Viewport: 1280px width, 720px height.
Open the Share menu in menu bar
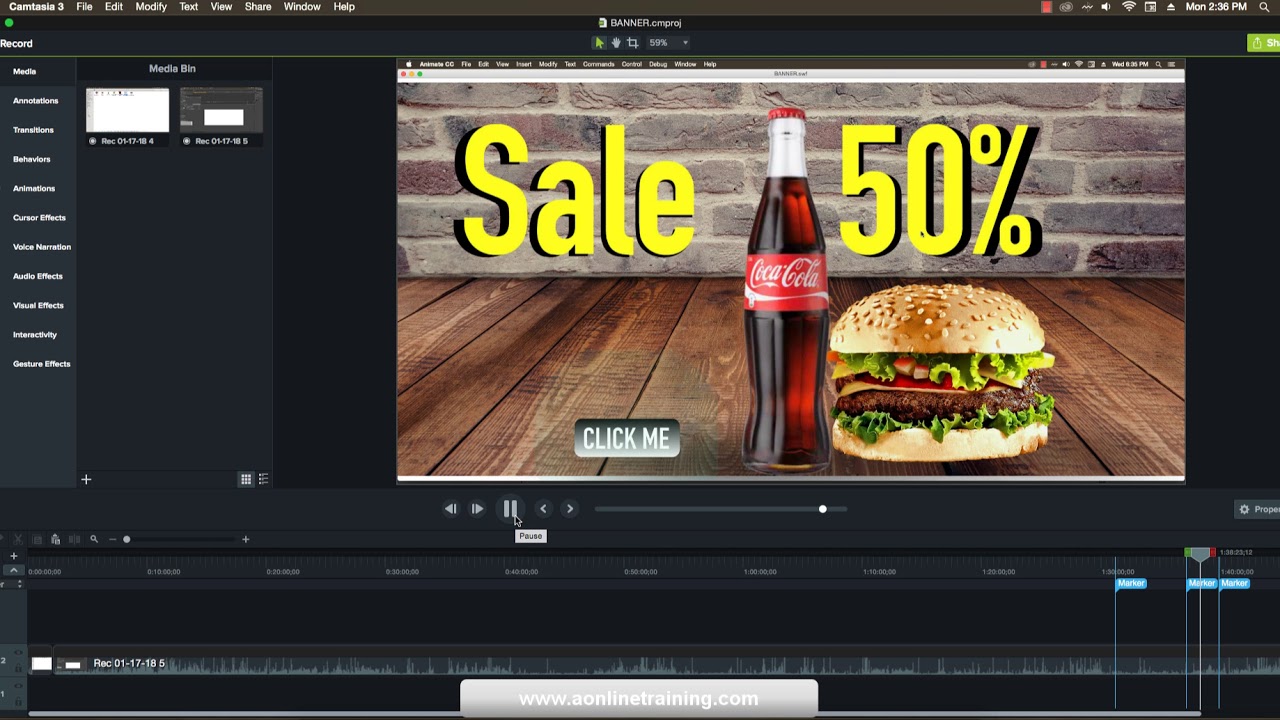click(x=258, y=7)
